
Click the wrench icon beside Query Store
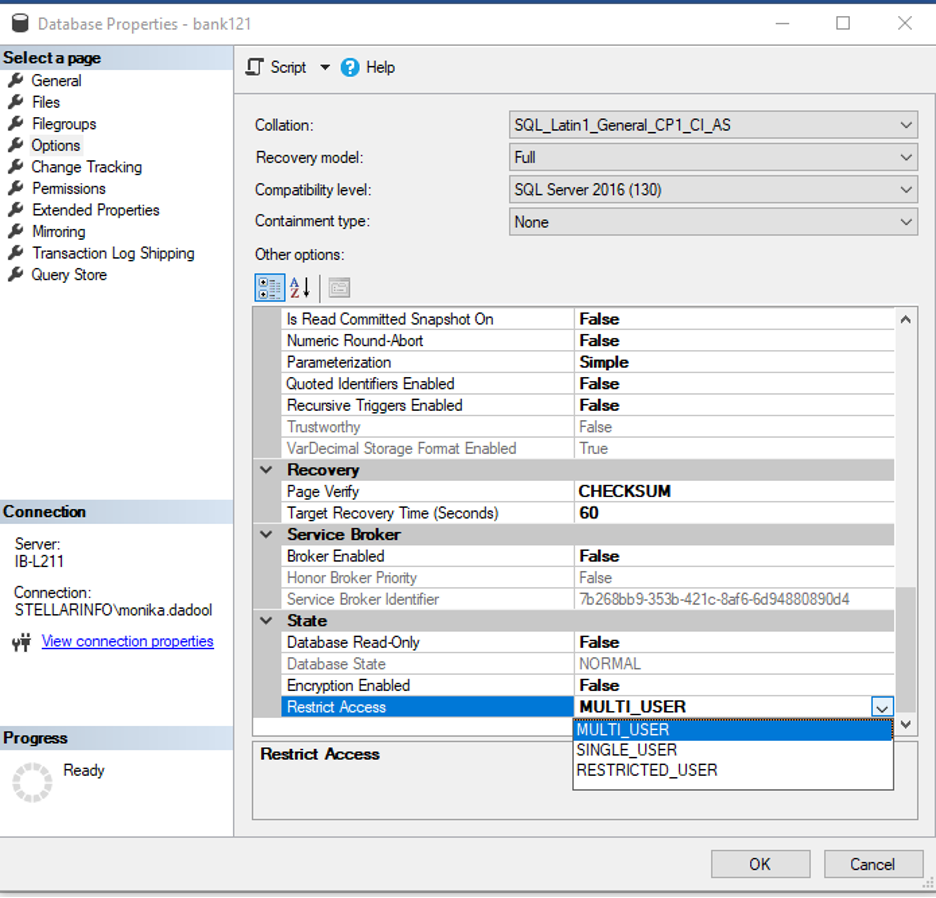tap(16, 274)
